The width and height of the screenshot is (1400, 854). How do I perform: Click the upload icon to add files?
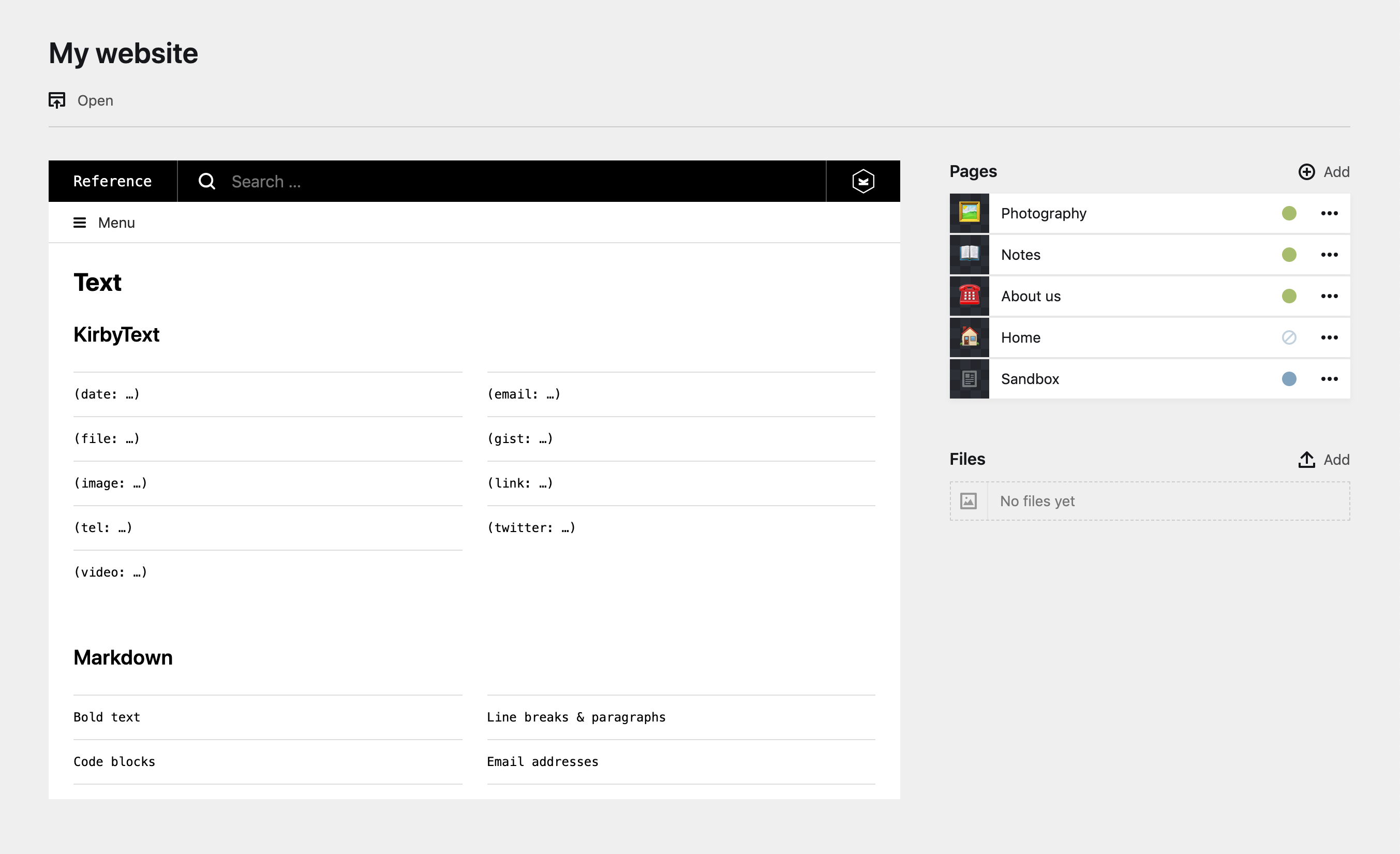(1306, 460)
